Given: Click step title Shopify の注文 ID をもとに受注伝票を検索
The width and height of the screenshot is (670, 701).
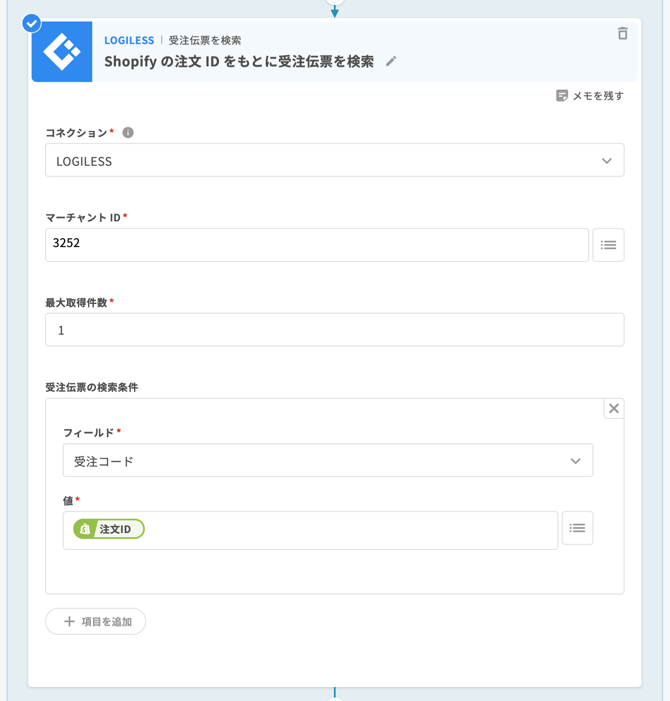Looking at the screenshot, I should [239, 62].
